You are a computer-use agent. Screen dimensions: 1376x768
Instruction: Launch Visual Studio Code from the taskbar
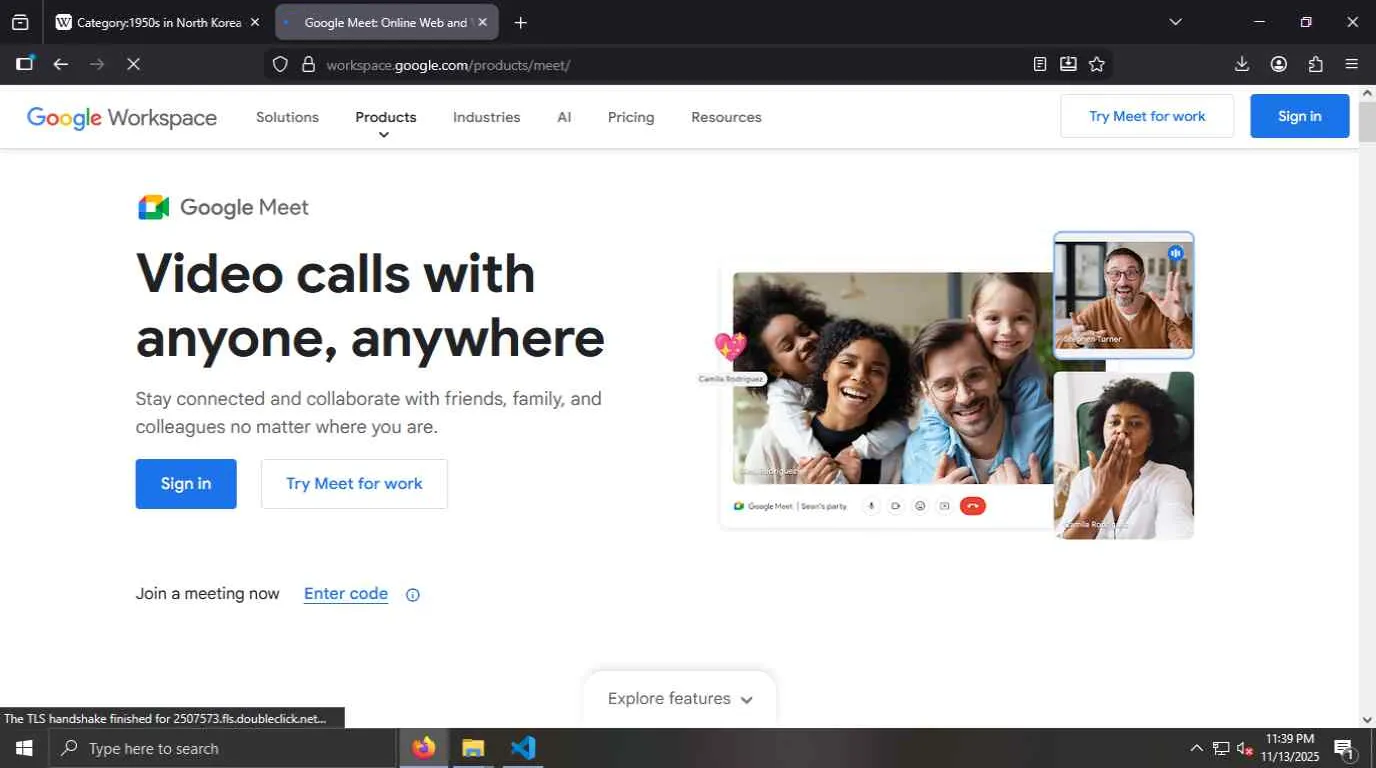523,748
